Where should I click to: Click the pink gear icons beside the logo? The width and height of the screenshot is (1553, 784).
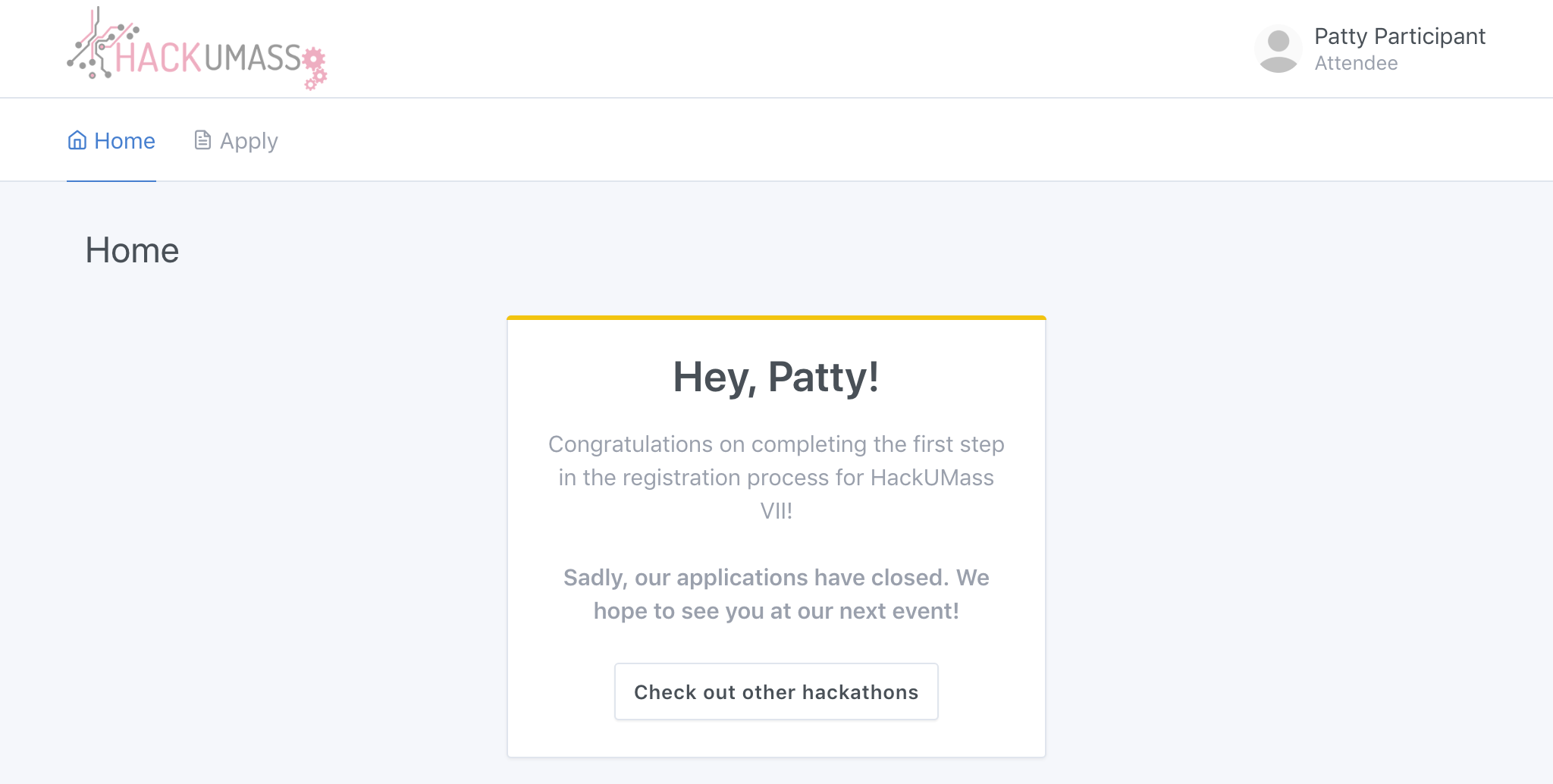[315, 68]
